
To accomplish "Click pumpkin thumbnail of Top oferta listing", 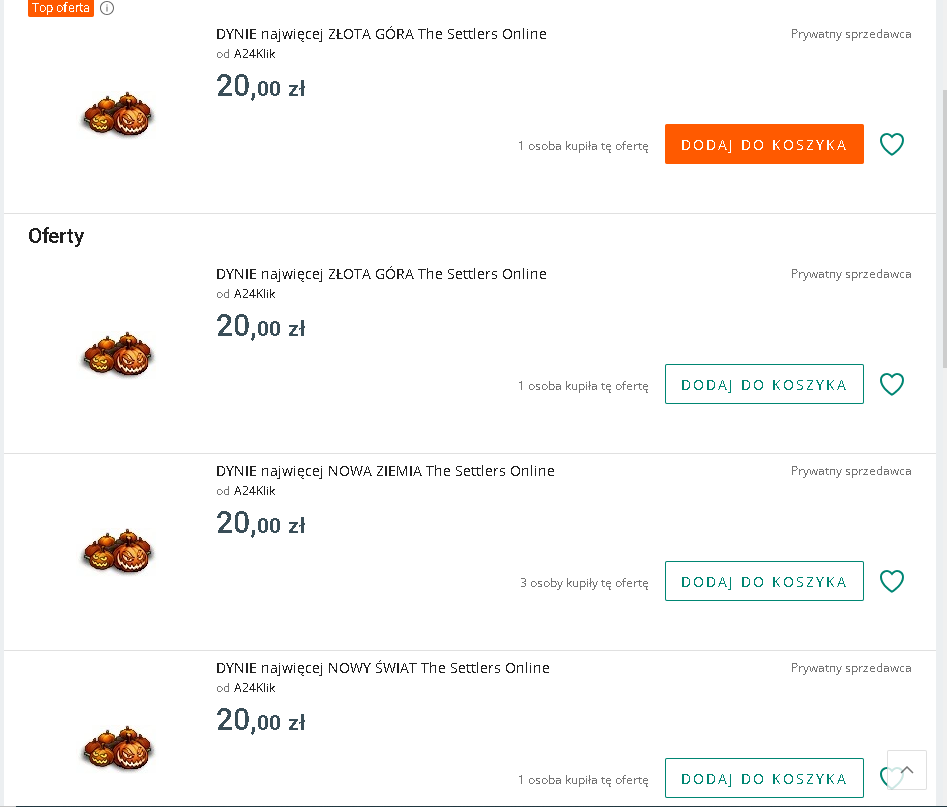I will (x=118, y=114).
